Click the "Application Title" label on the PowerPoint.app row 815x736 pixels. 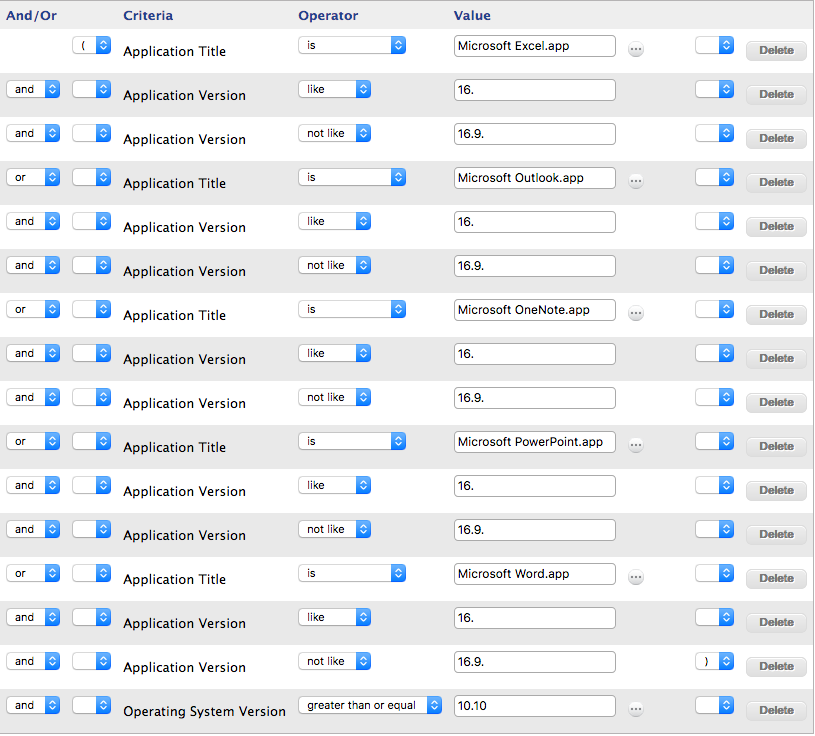(x=175, y=447)
